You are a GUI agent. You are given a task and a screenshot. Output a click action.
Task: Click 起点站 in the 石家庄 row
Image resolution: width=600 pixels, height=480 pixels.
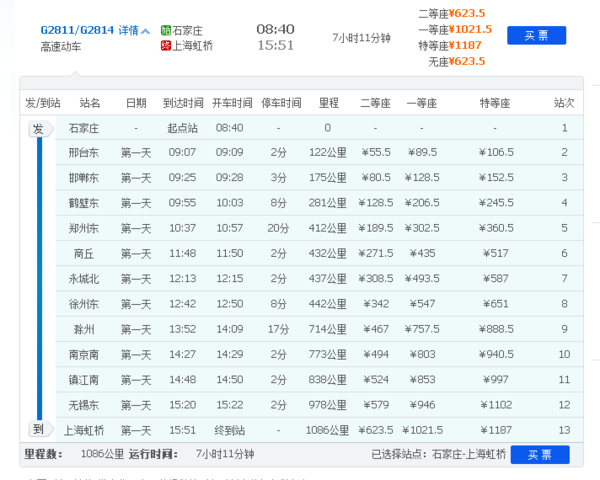183,128
